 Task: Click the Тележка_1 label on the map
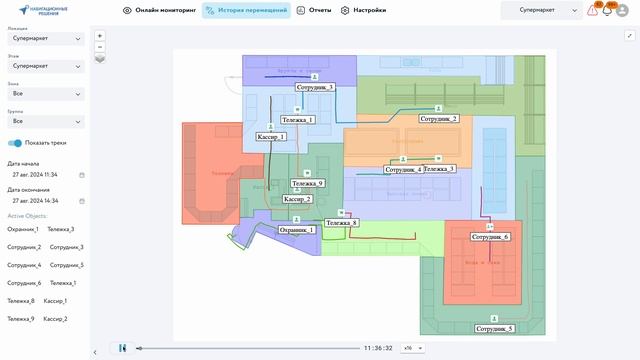(x=298, y=120)
